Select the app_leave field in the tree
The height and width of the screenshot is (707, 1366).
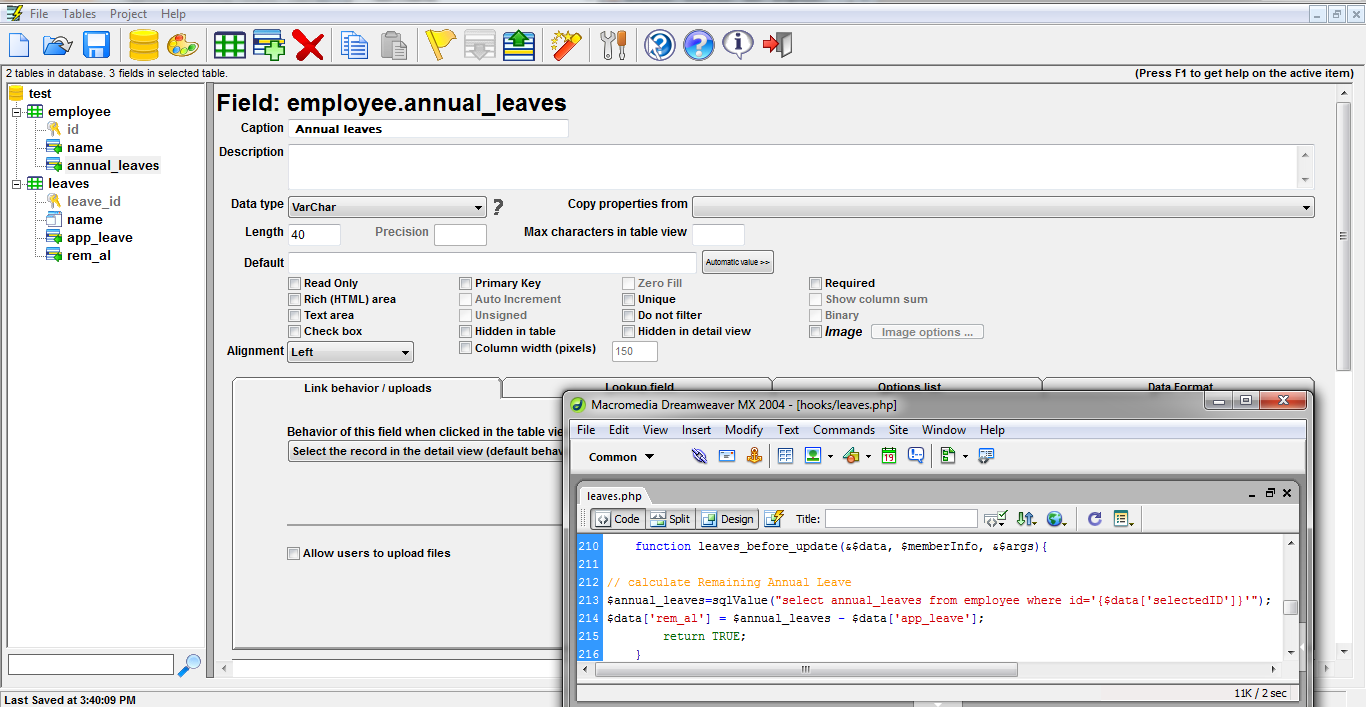[x=99, y=238]
